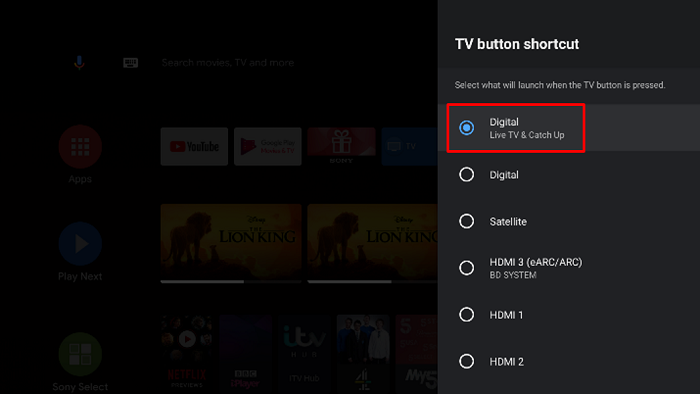The height and width of the screenshot is (394, 700).
Task: Click the keyboard search icon
Action: coord(130,62)
